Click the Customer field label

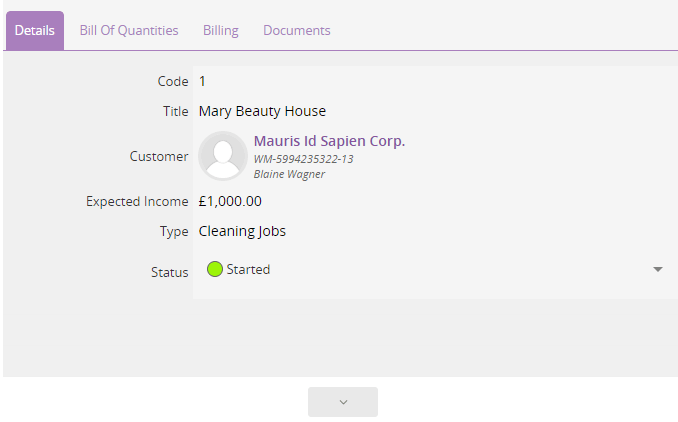(x=159, y=157)
